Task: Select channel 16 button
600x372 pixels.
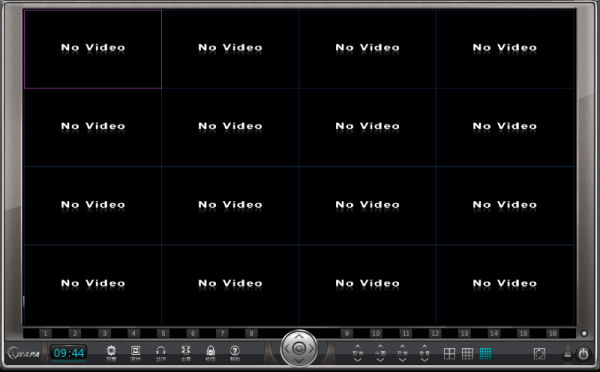Action: [553, 333]
